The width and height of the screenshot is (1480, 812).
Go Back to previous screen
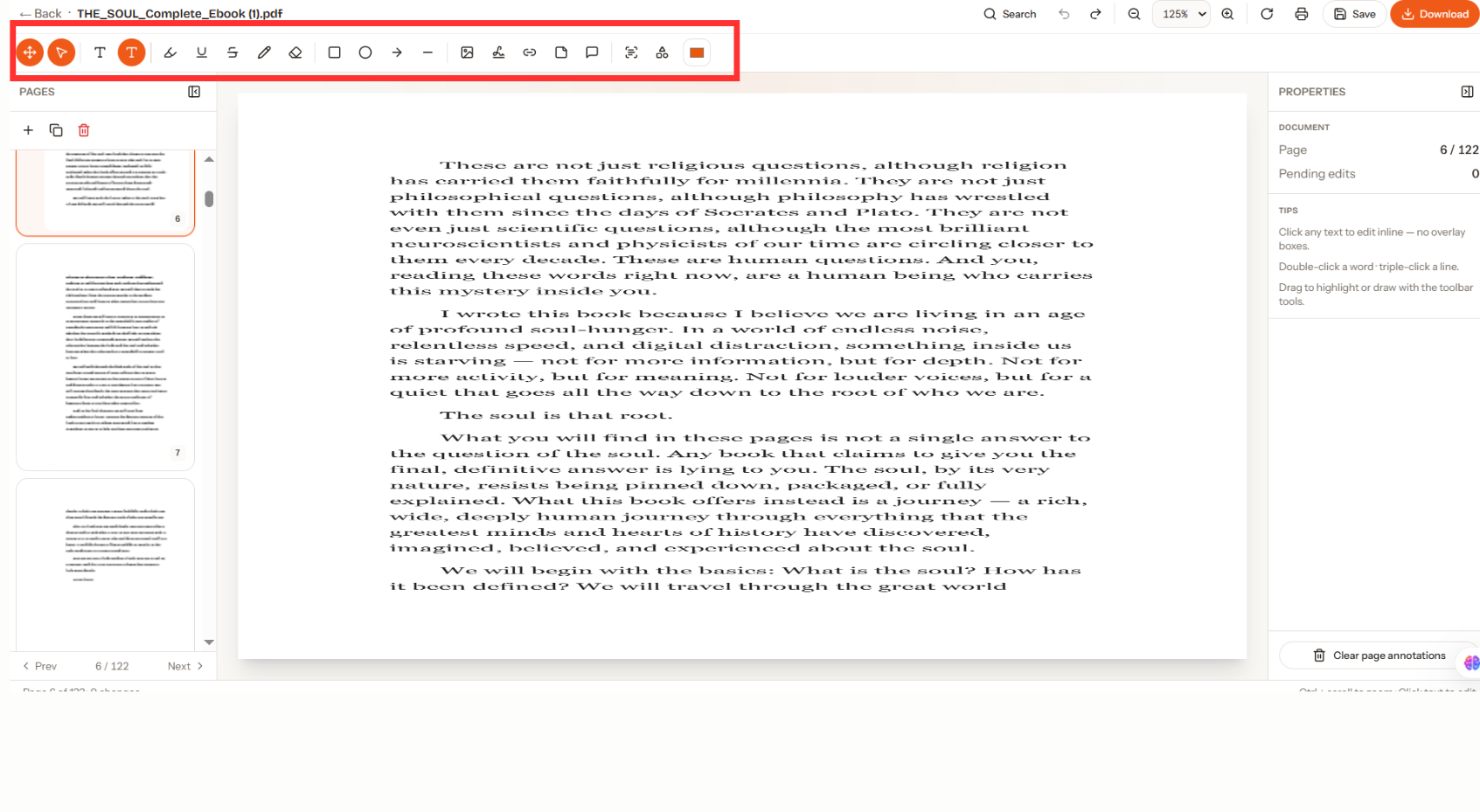(40, 14)
